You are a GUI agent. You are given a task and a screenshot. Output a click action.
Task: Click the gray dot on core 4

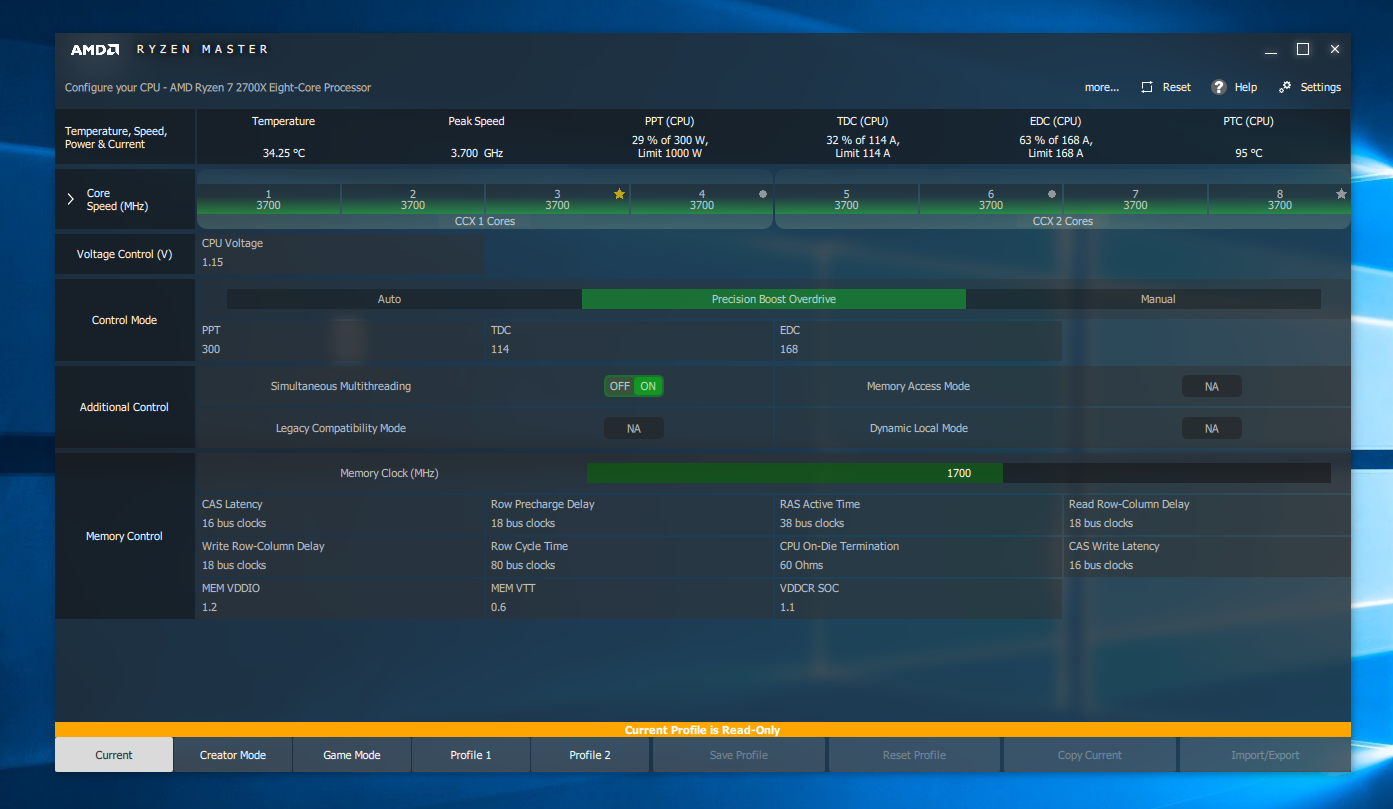point(763,194)
